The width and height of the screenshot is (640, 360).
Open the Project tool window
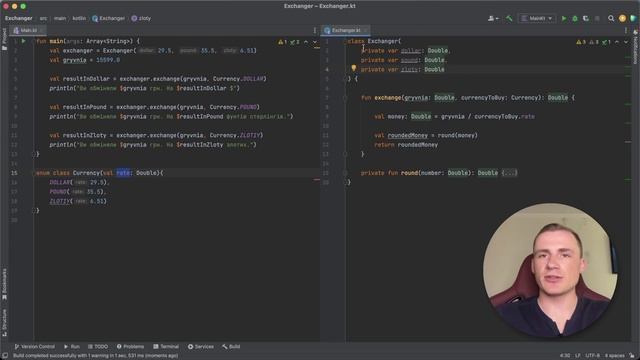point(4,40)
